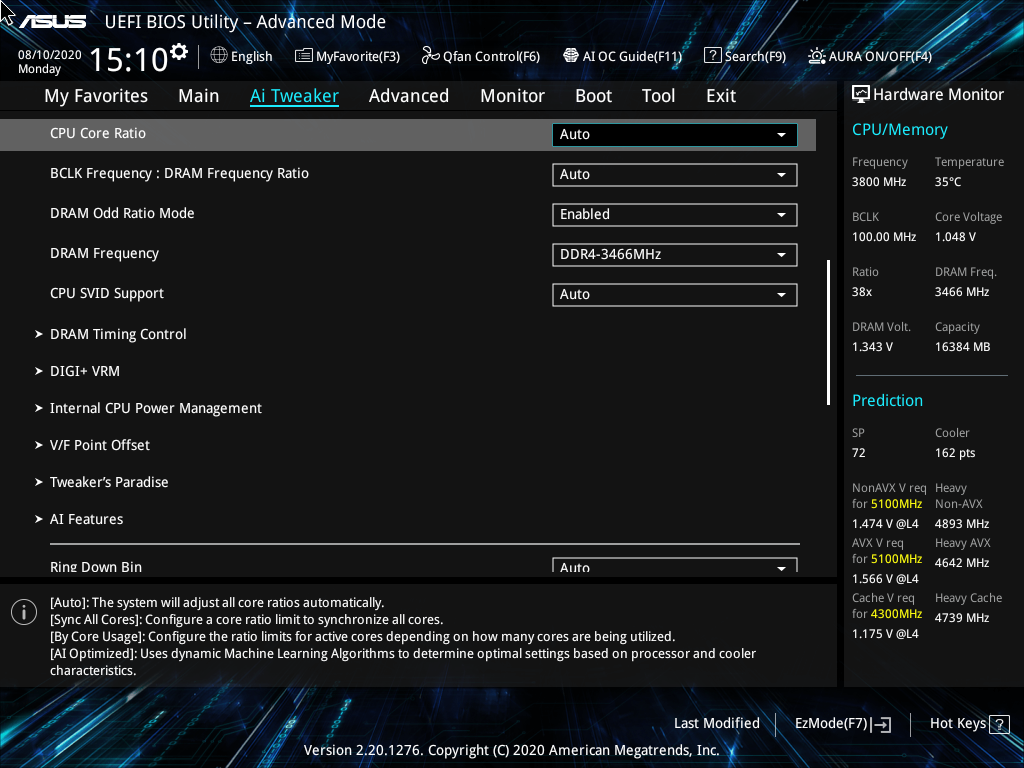Click the 3800 MHz frequency value
The image size is (1024, 768).
click(x=879, y=182)
